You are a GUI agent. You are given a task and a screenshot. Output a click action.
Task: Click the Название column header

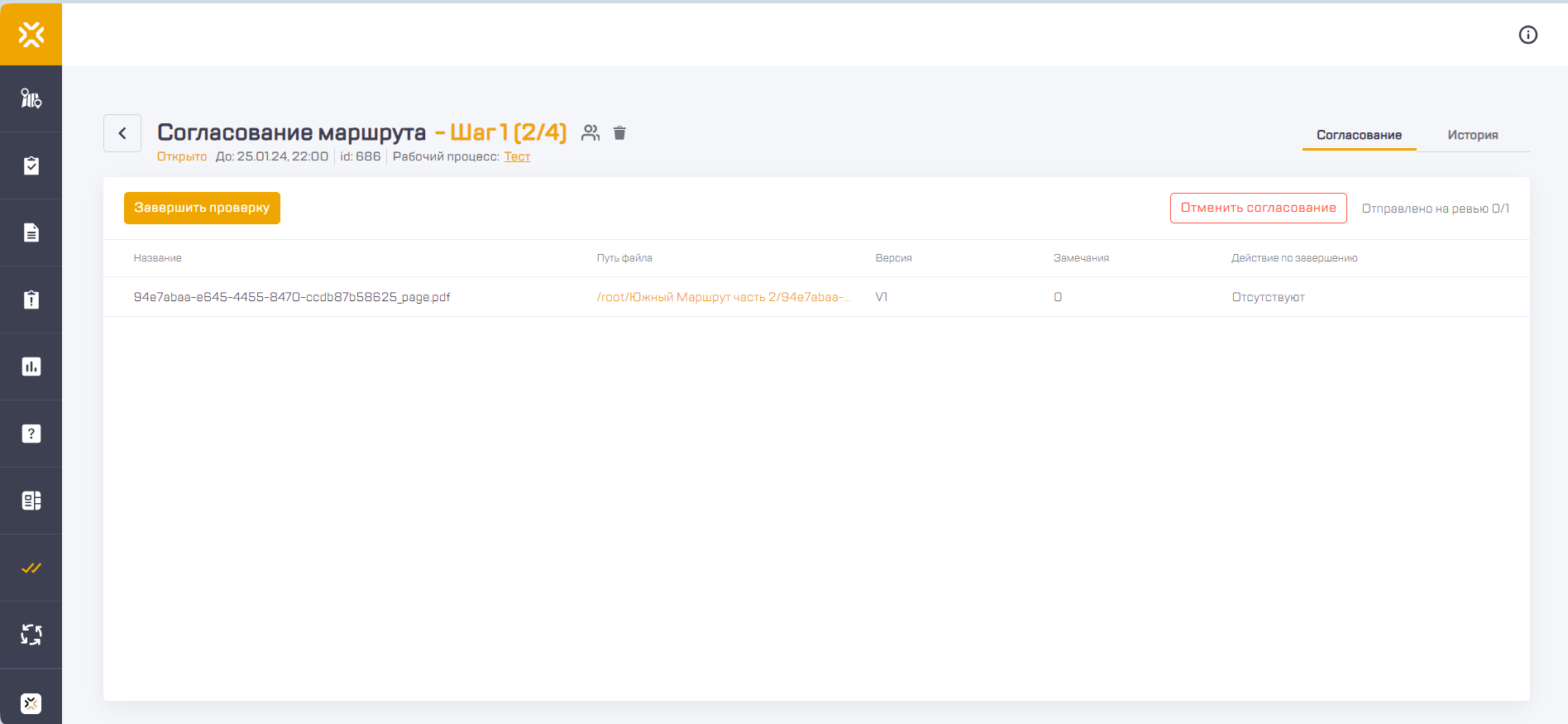[x=157, y=258]
